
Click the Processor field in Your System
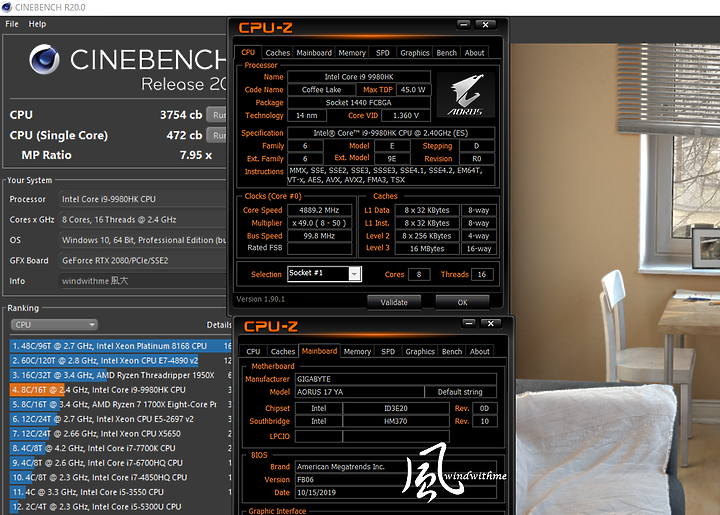click(x=143, y=199)
